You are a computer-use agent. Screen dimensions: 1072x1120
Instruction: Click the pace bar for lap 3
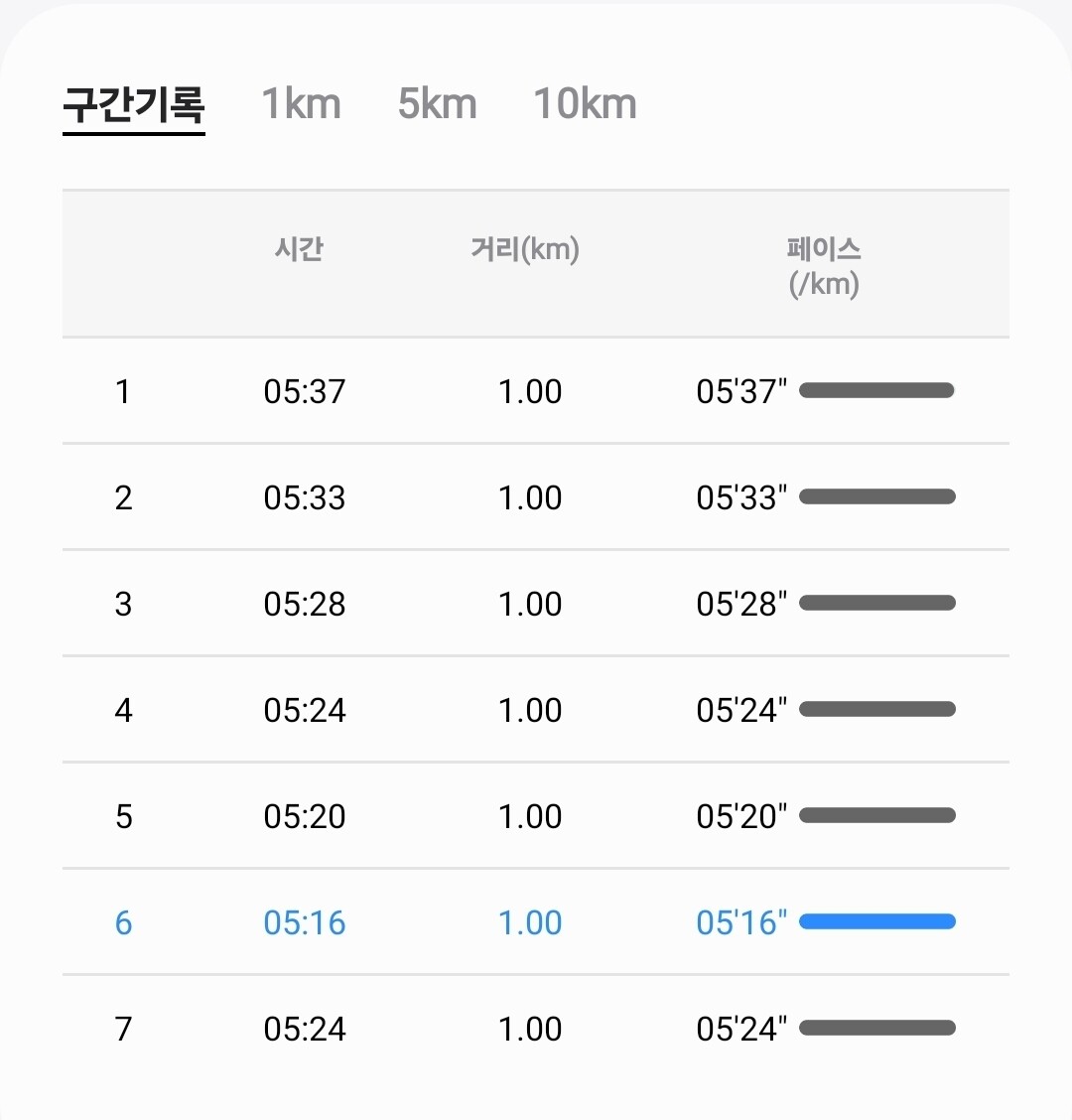coord(877,603)
